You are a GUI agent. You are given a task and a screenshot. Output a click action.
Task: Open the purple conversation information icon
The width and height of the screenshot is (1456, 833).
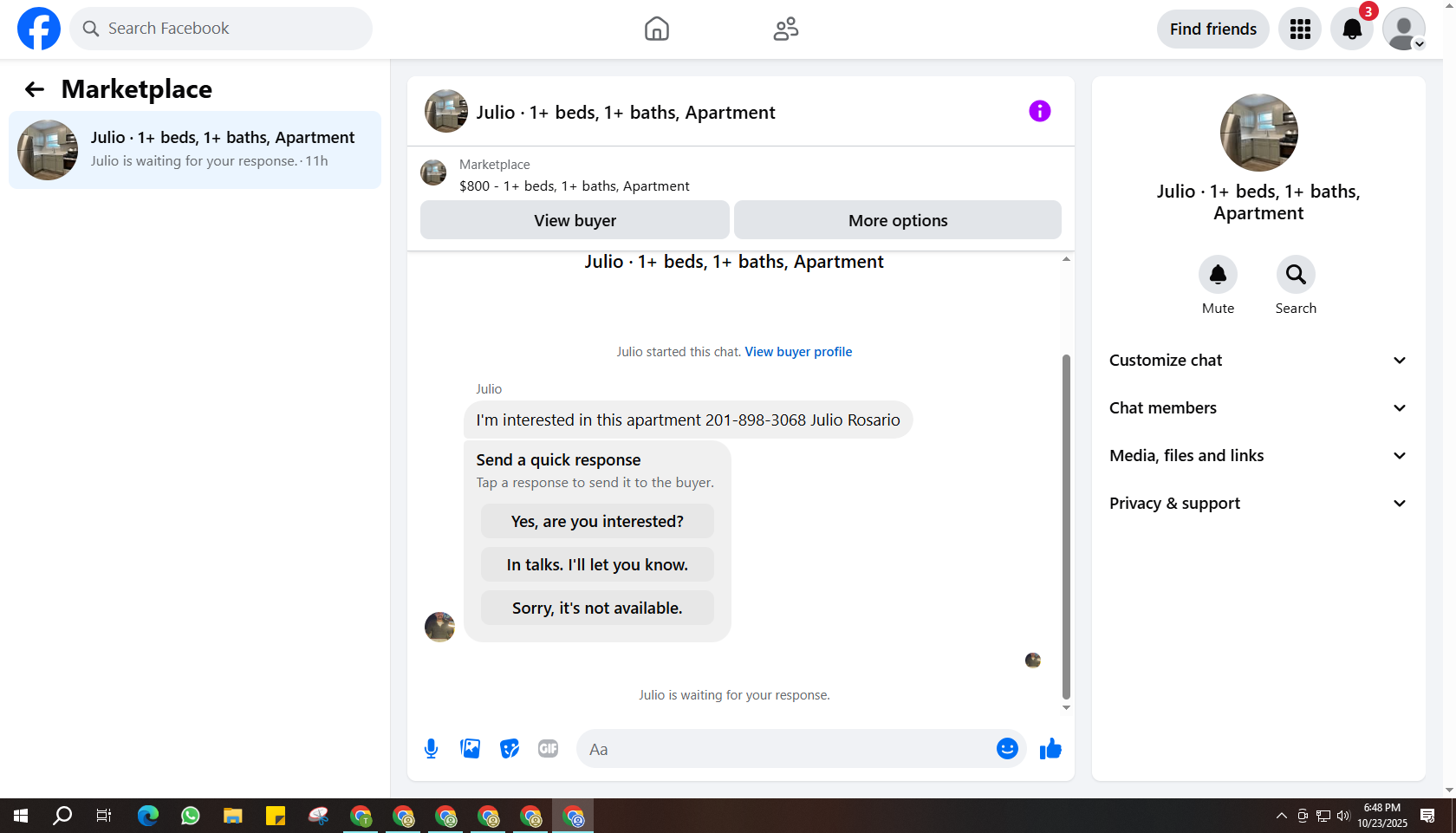pyautogui.click(x=1040, y=111)
